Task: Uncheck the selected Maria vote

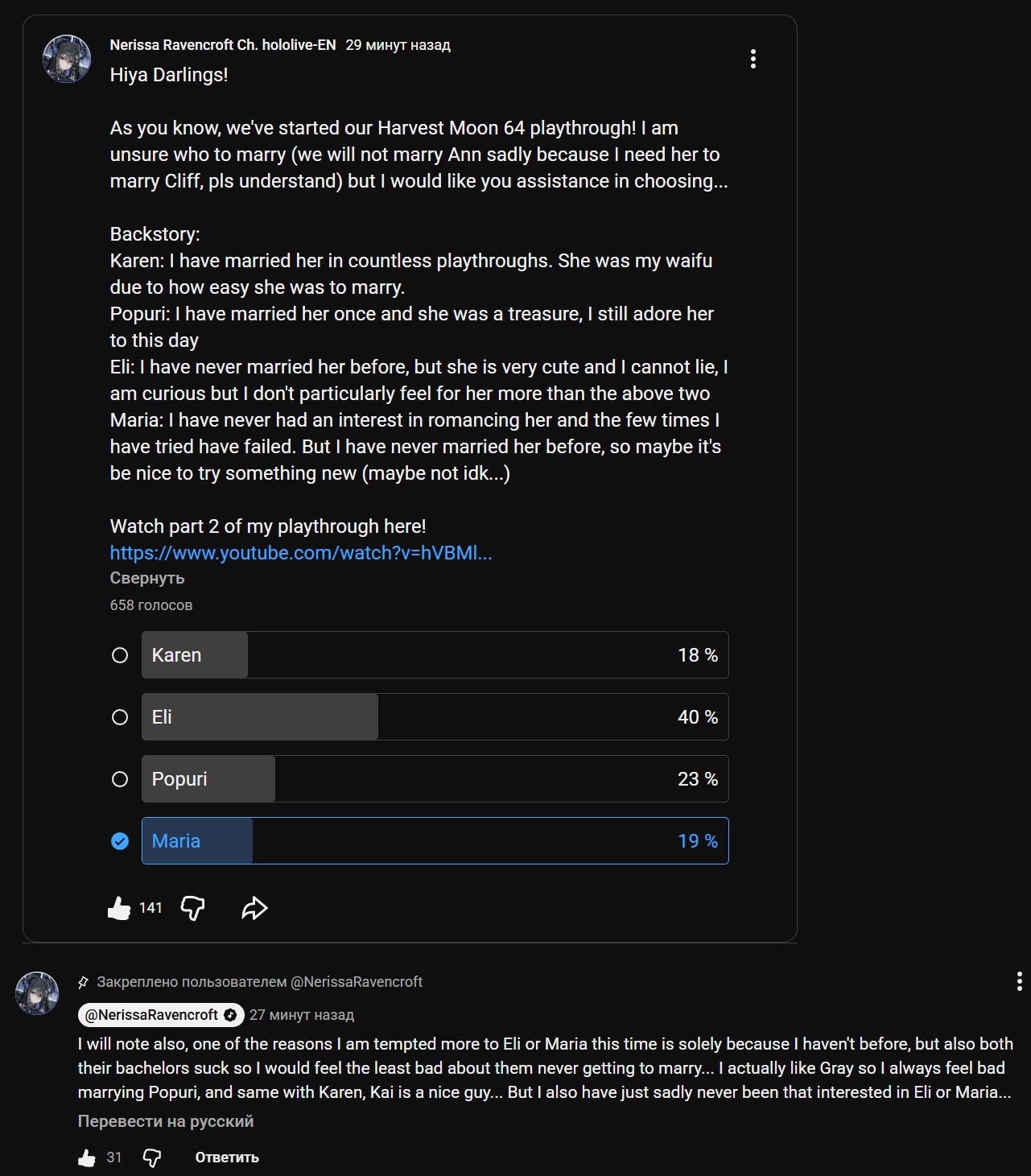Action: coord(120,841)
